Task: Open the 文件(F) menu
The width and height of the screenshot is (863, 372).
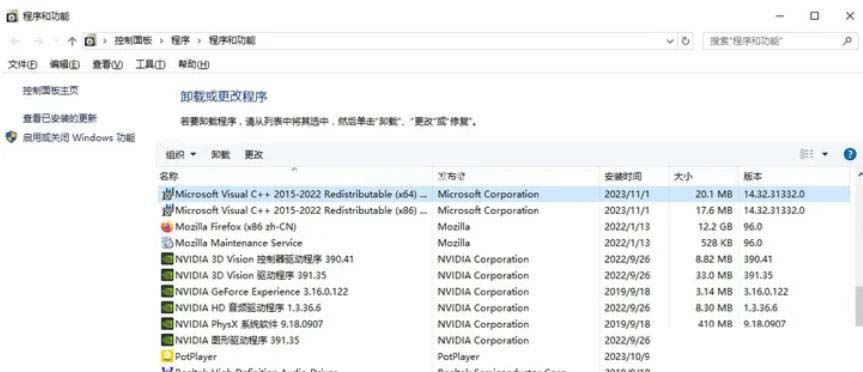Action: [23, 64]
